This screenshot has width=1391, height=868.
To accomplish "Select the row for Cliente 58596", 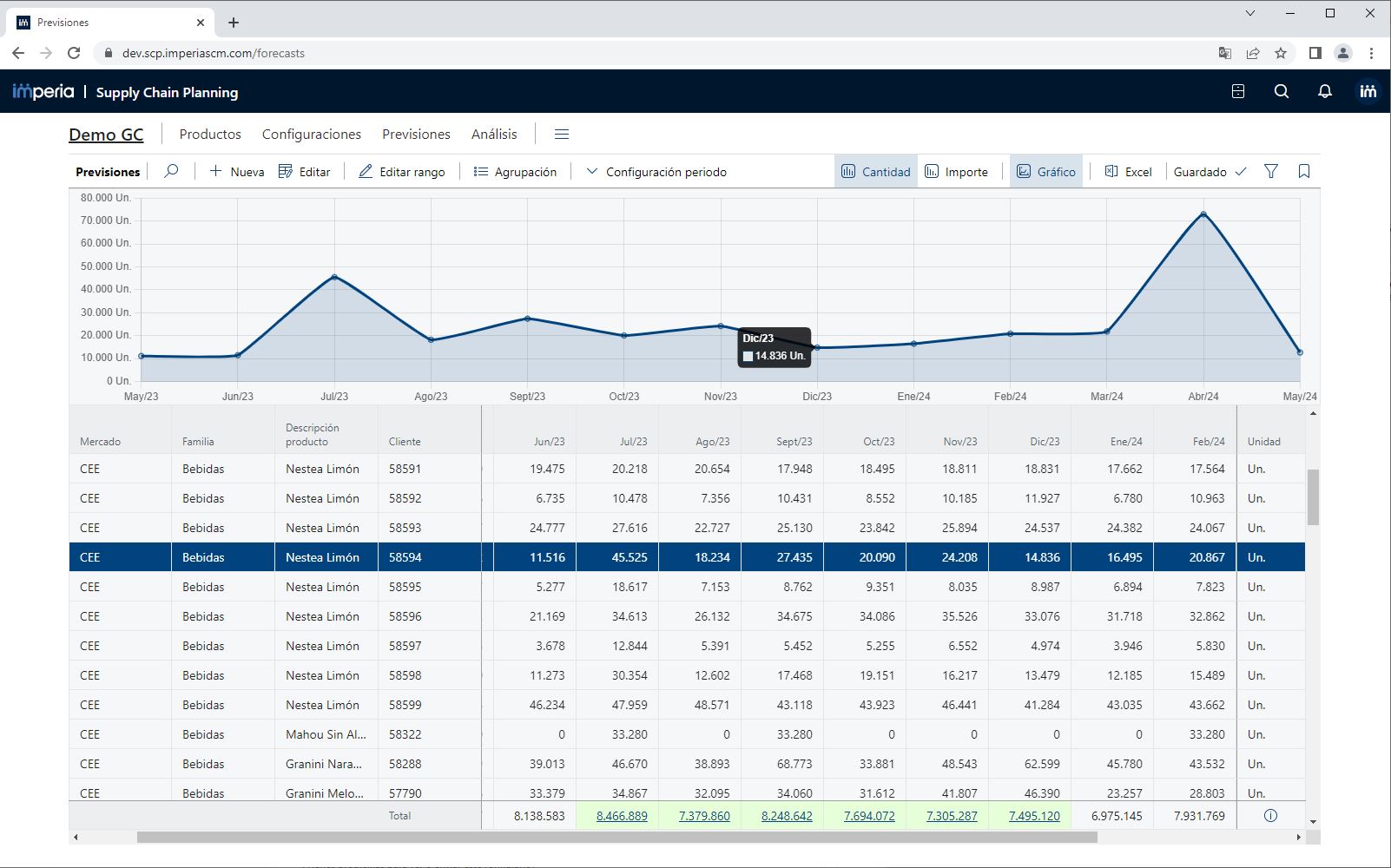I will 687,616.
